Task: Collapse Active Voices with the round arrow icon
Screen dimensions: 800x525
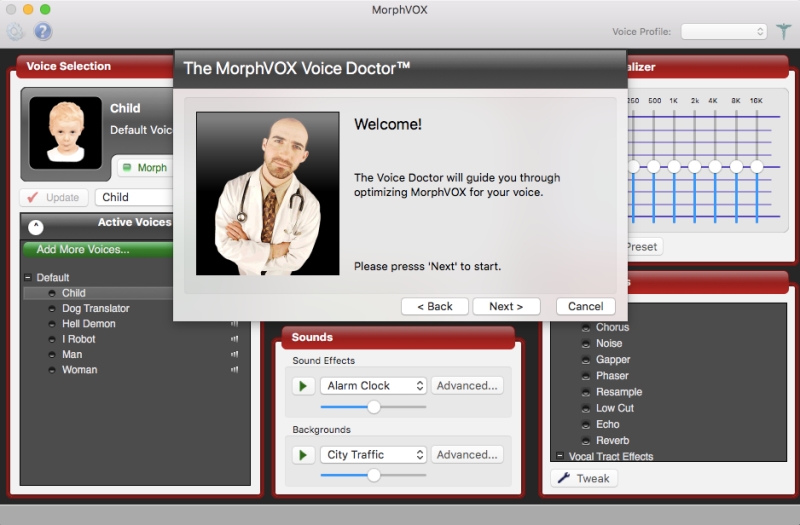Action: 36,227
